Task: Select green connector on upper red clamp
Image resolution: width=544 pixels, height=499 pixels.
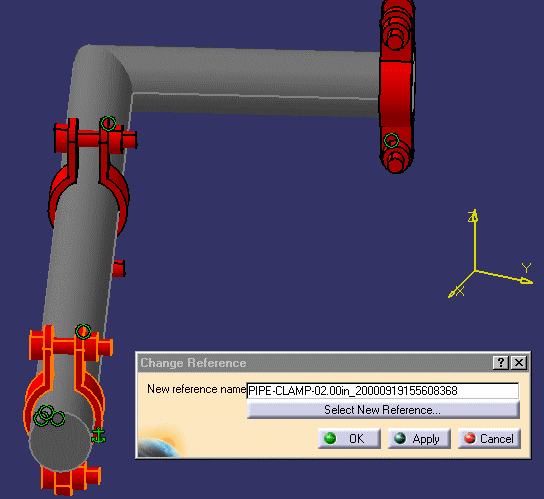Action: coord(108,123)
